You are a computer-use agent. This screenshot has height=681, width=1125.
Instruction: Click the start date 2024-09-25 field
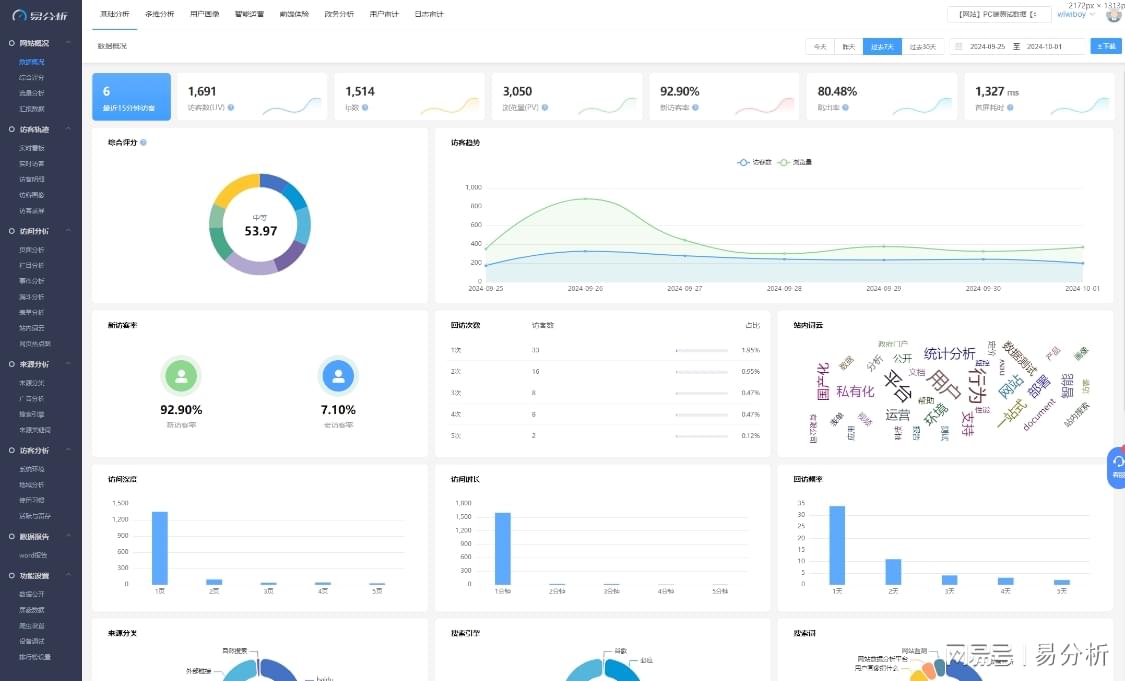point(987,47)
